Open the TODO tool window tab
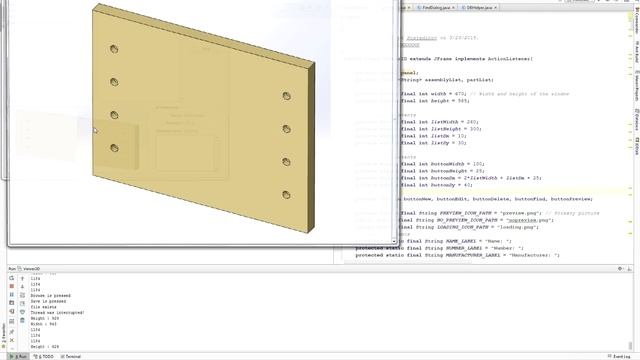Image resolution: width=640 pixels, height=360 pixels. [44, 356]
